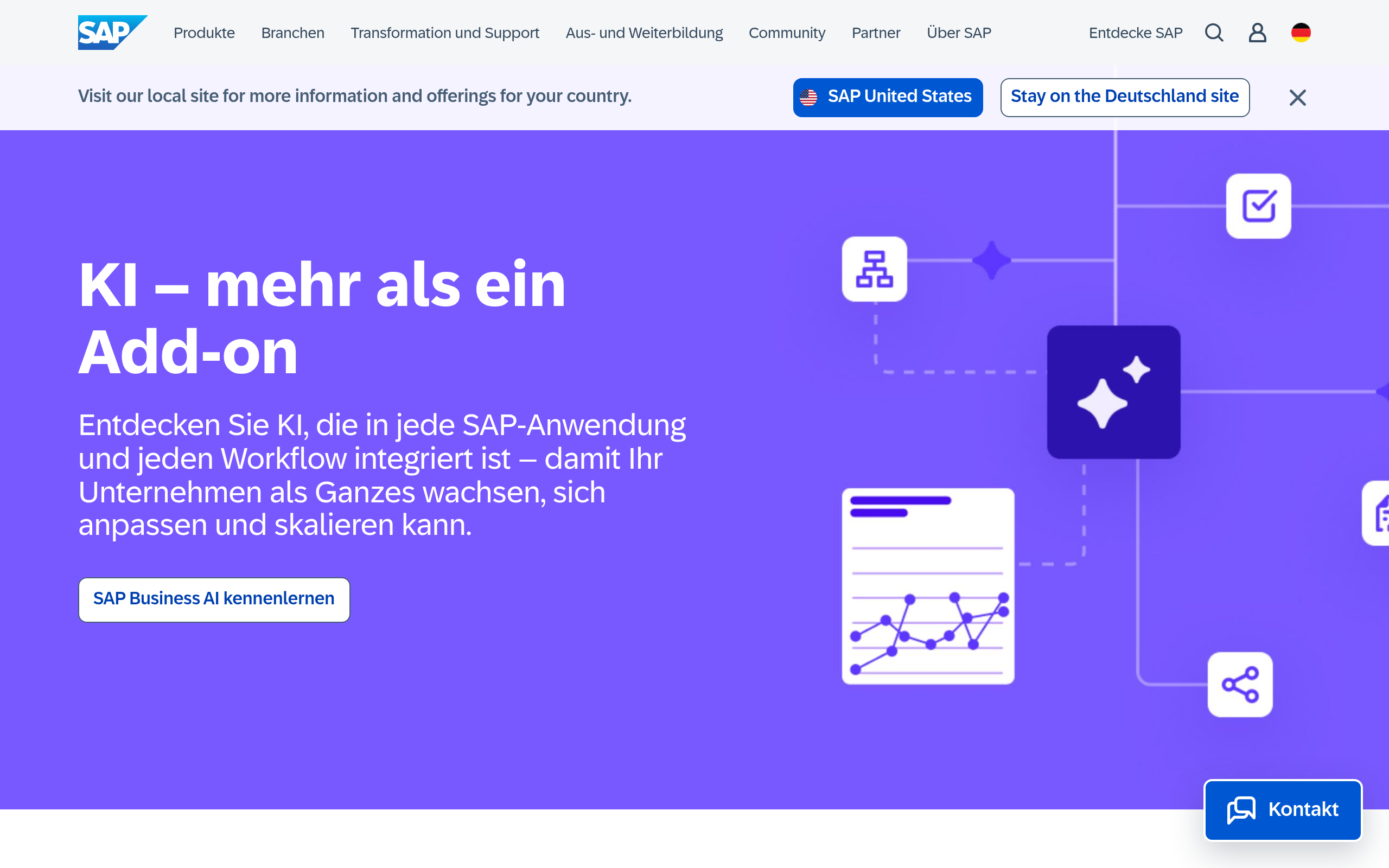This screenshot has width=1389, height=868.
Task: Click the US flag on the country banner
Action: click(810, 97)
